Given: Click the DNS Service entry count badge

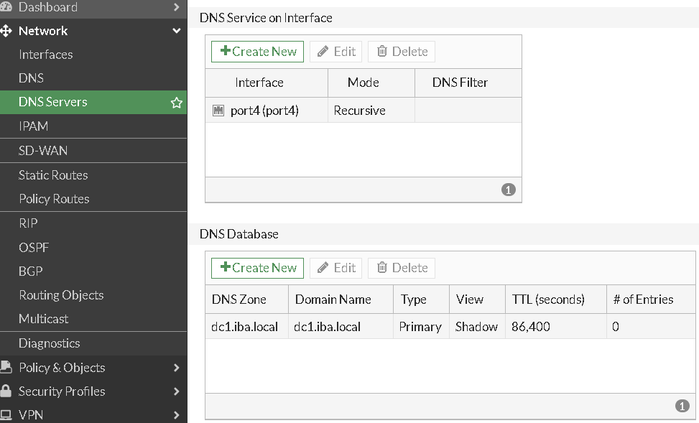Looking at the screenshot, I should [x=508, y=189].
